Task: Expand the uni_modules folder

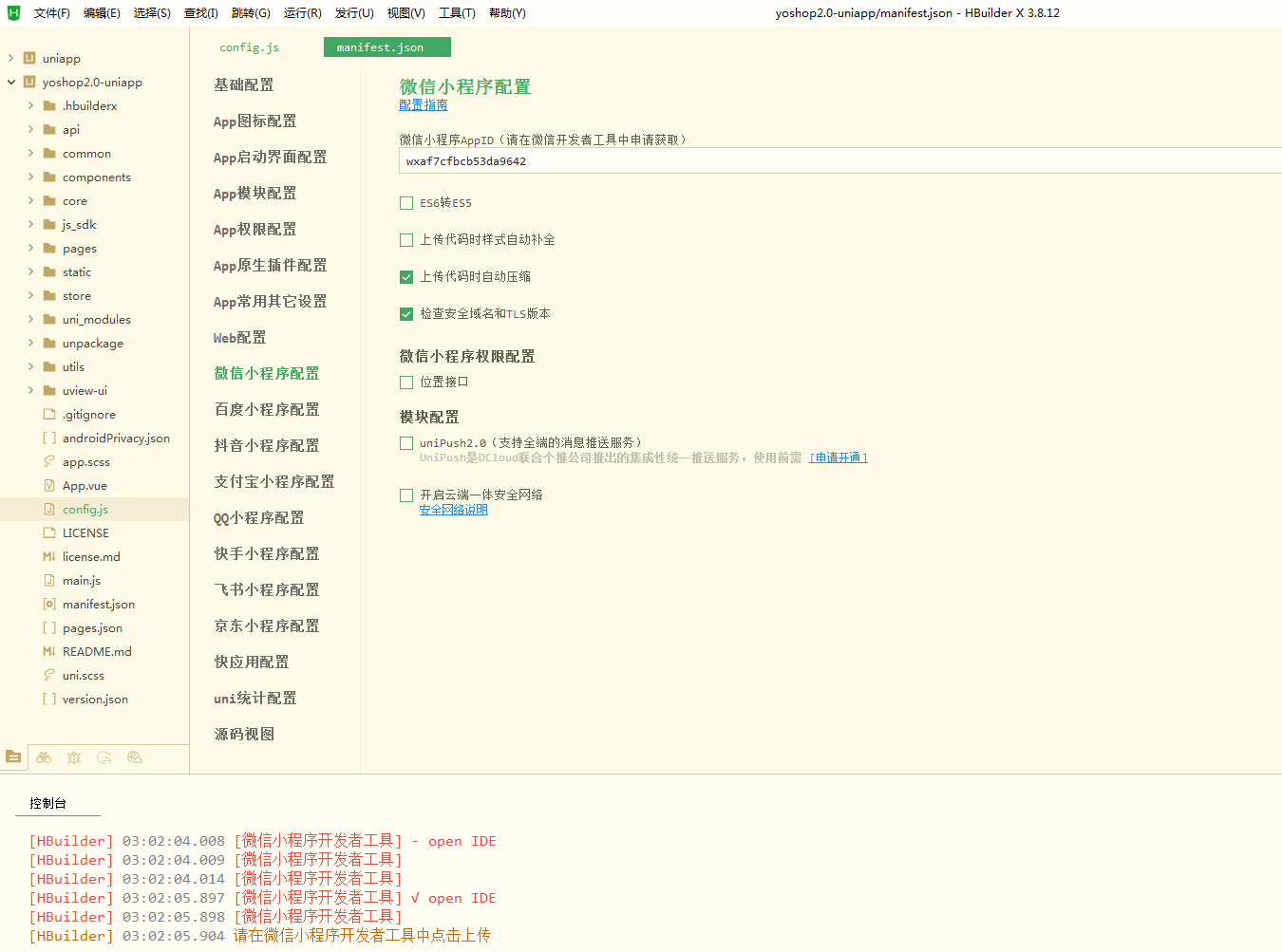Action: (30, 319)
